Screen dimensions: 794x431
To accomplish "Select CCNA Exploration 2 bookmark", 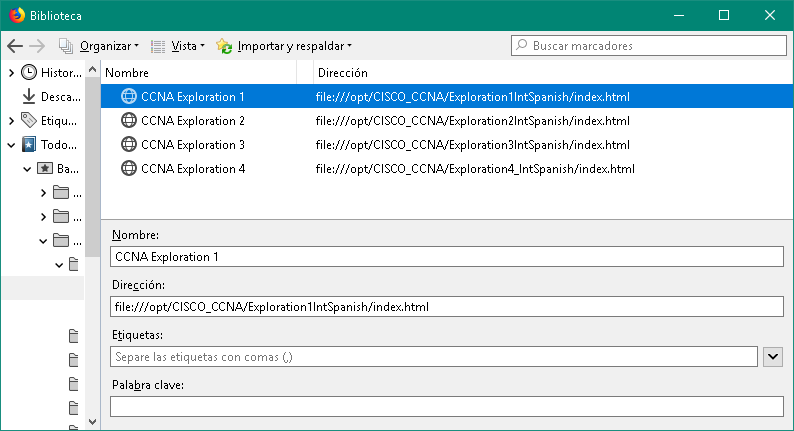I will (x=447, y=121).
